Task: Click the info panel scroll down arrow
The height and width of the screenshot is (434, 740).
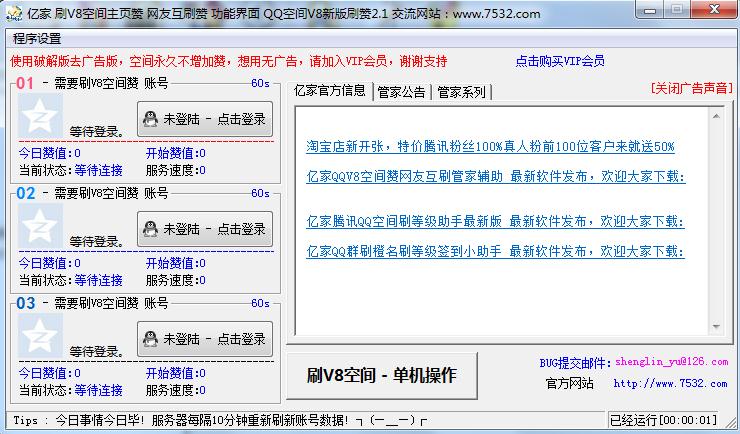Action: pyautogui.click(x=716, y=326)
